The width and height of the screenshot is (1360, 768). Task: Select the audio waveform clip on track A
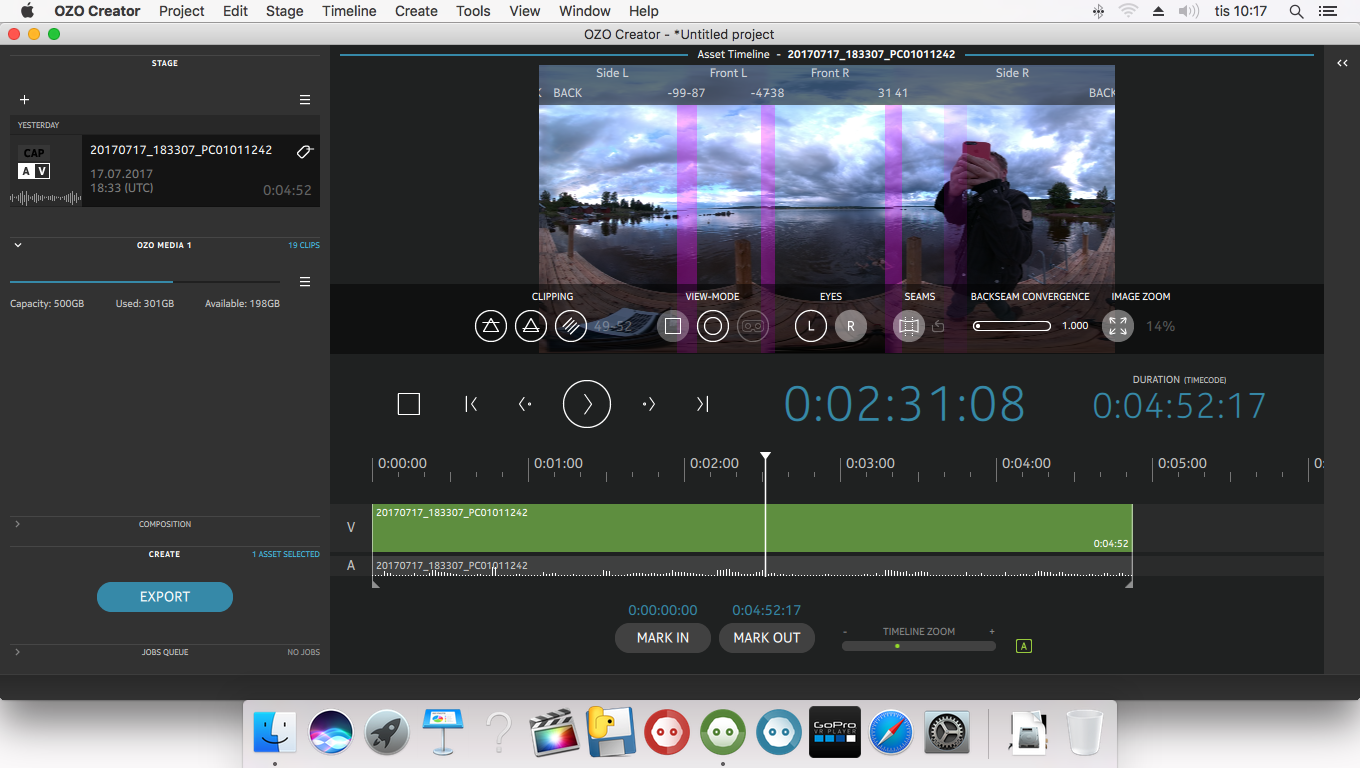(752, 566)
